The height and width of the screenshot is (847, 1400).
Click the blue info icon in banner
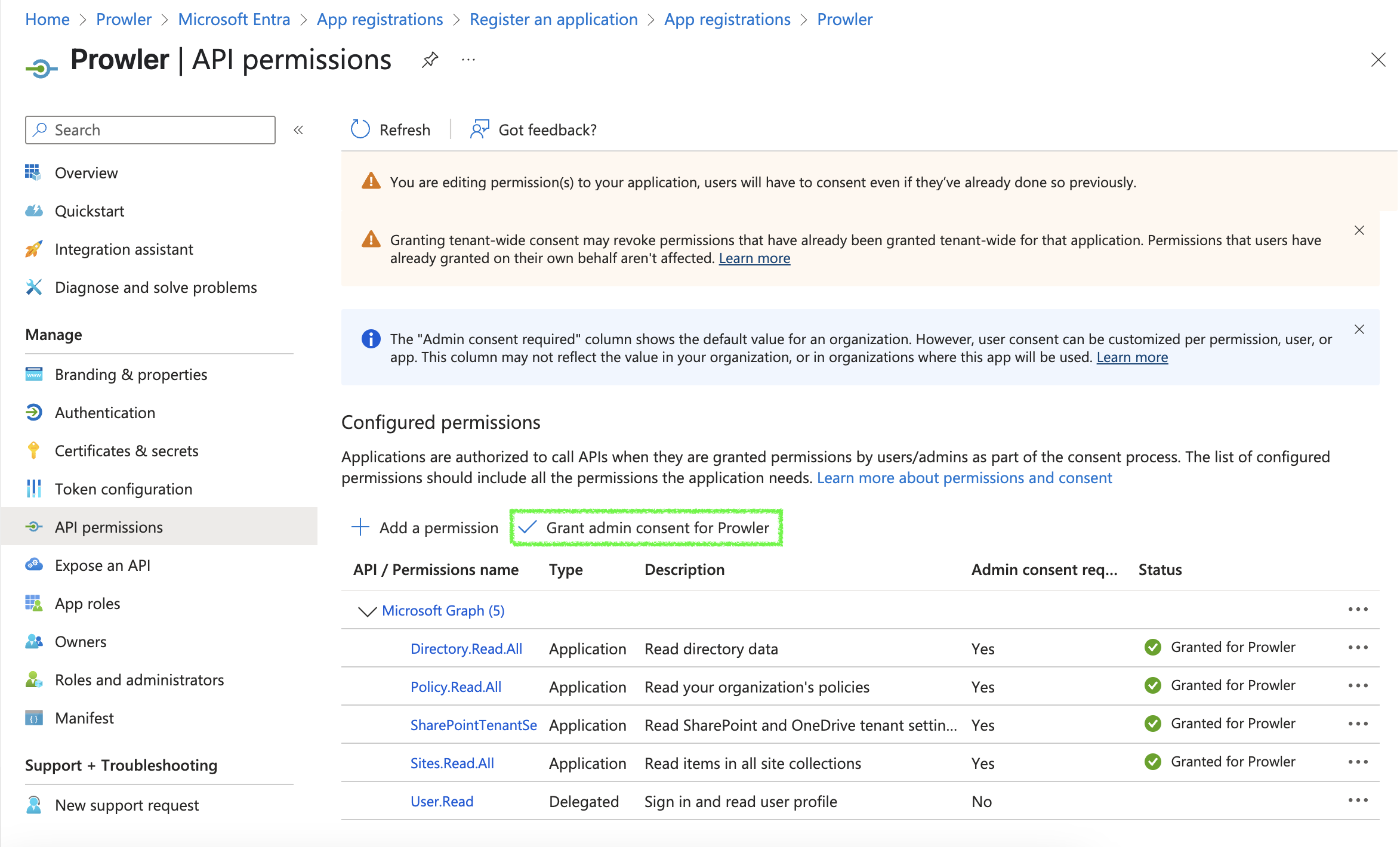(x=371, y=339)
